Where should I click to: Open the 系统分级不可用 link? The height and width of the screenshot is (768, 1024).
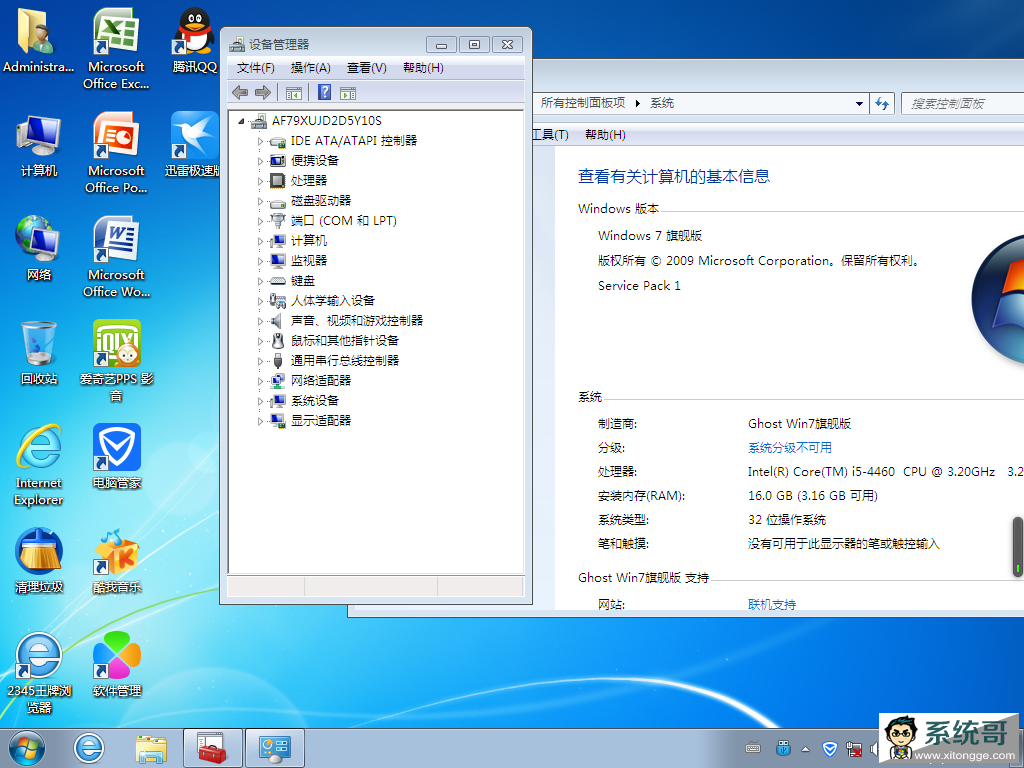(x=790, y=448)
